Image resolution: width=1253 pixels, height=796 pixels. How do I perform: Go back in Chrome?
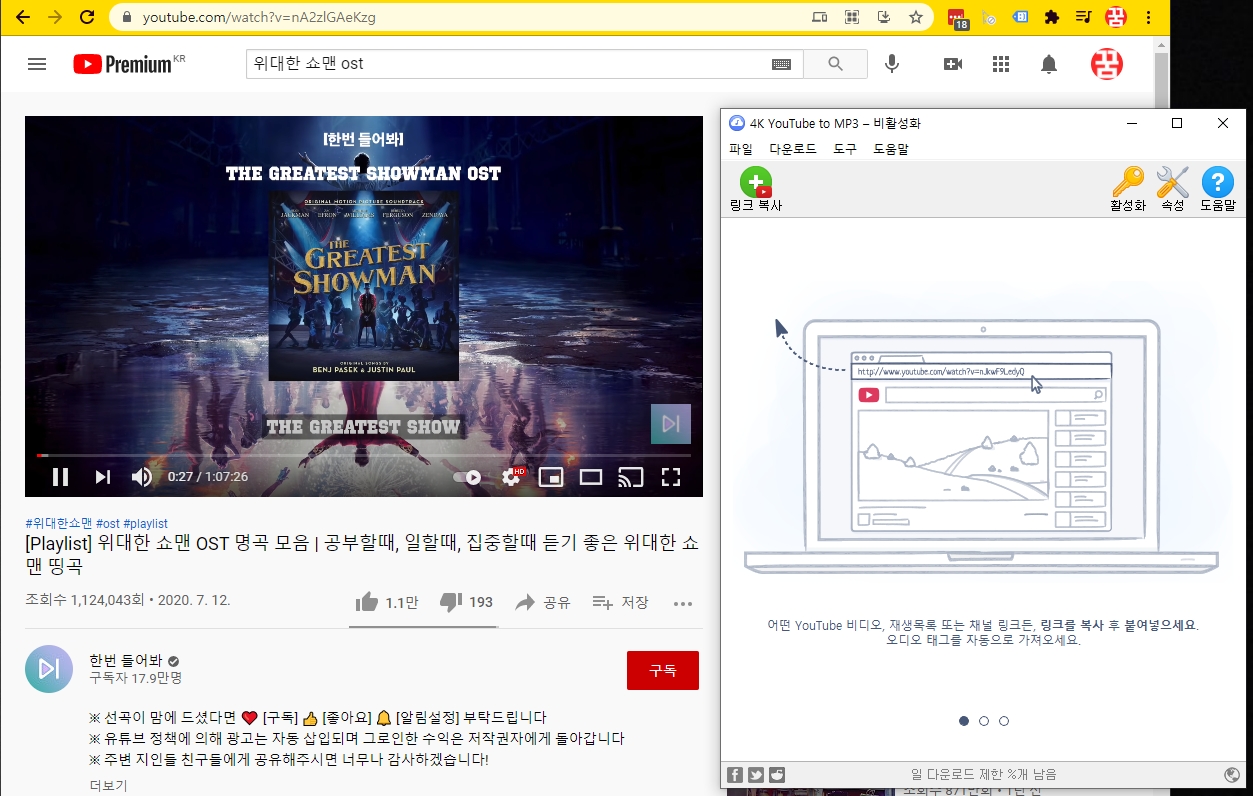pyautogui.click(x=23, y=17)
